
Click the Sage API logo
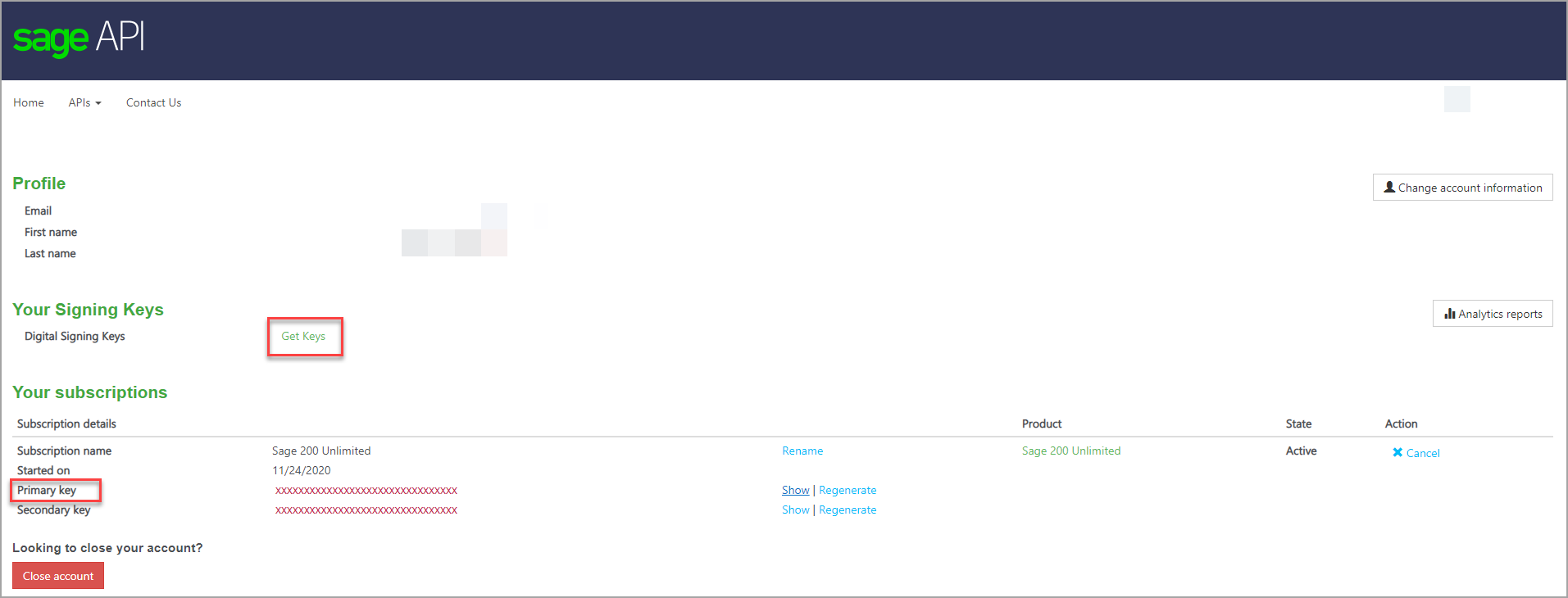pos(79,39)
